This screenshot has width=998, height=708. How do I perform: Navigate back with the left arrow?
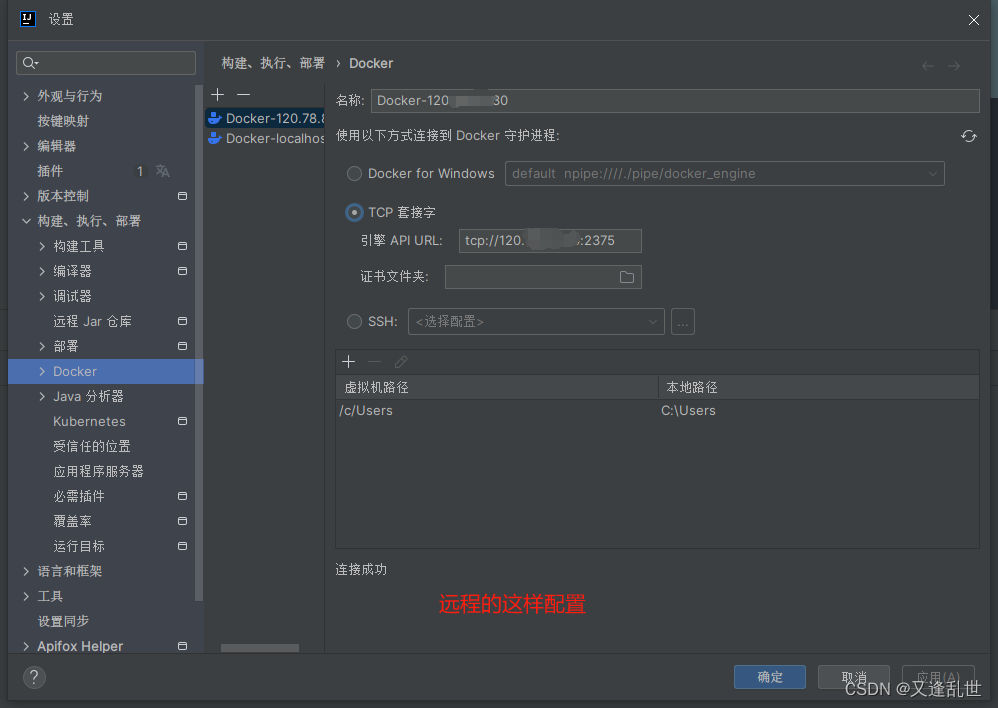pos(928,66)
